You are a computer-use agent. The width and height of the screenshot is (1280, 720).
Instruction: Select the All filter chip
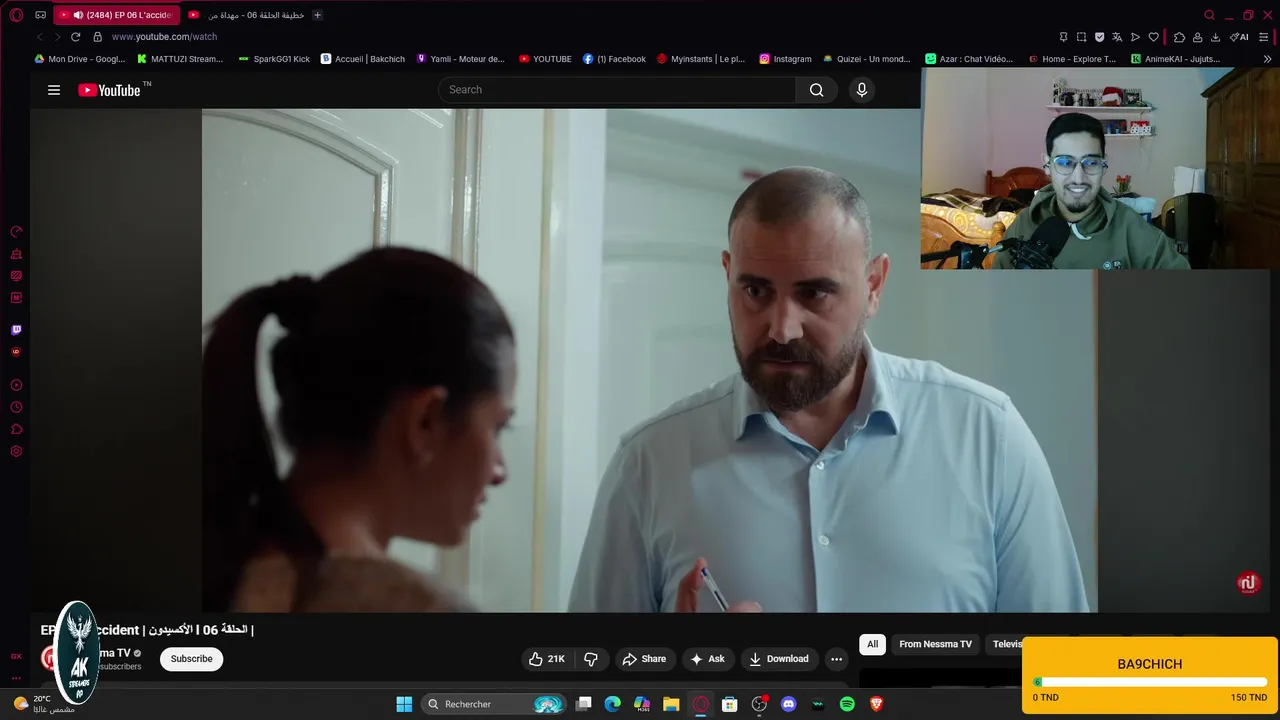click(872, 644)
